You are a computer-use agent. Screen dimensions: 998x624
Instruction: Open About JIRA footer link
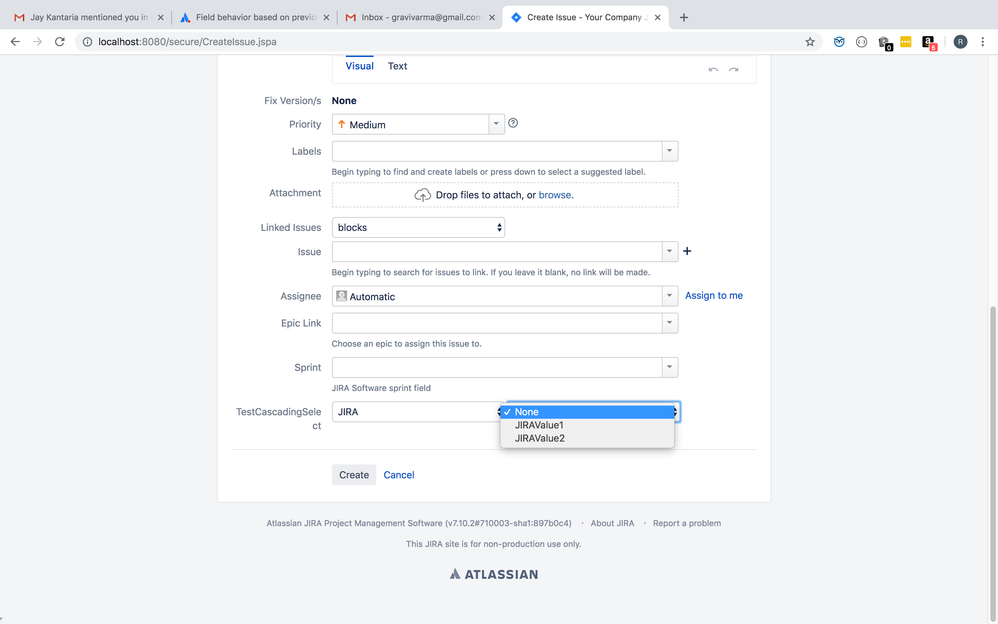(x=612, y=523)
